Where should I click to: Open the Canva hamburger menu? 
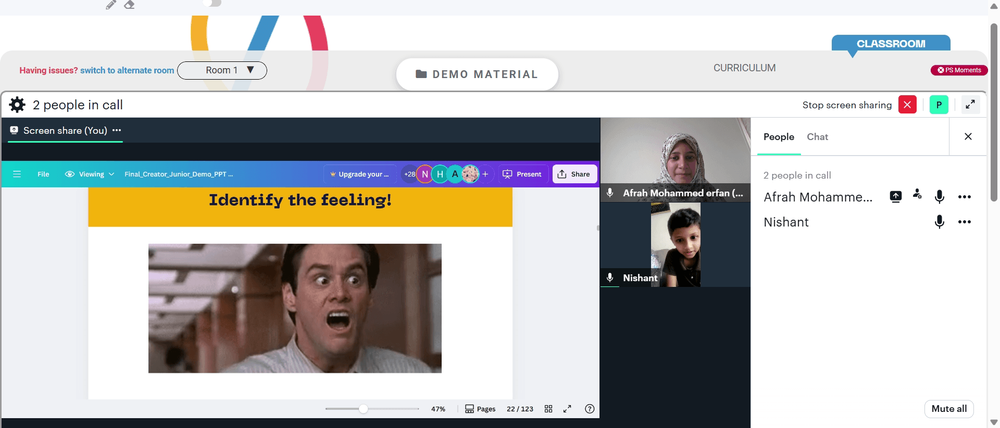pyautogui.click(x=17, y=173)
